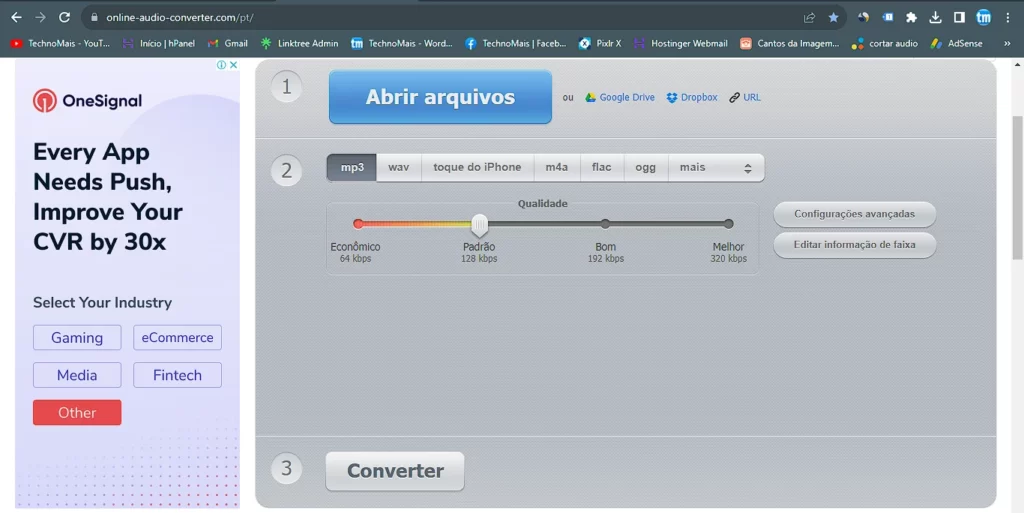The height and width of the screenshot is (513, 1024).
Task: Open Configurações avançadas
Action: (x=854, y=214)
